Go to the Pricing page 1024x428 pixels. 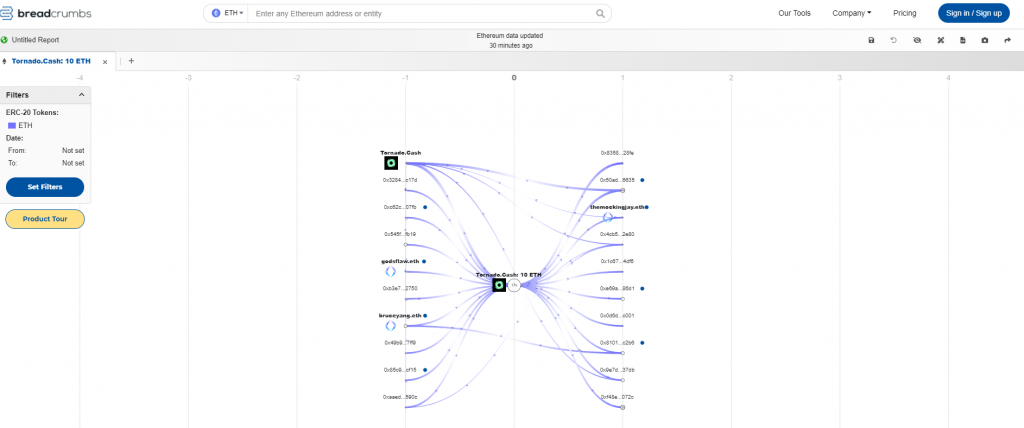(x=904, y=13)
